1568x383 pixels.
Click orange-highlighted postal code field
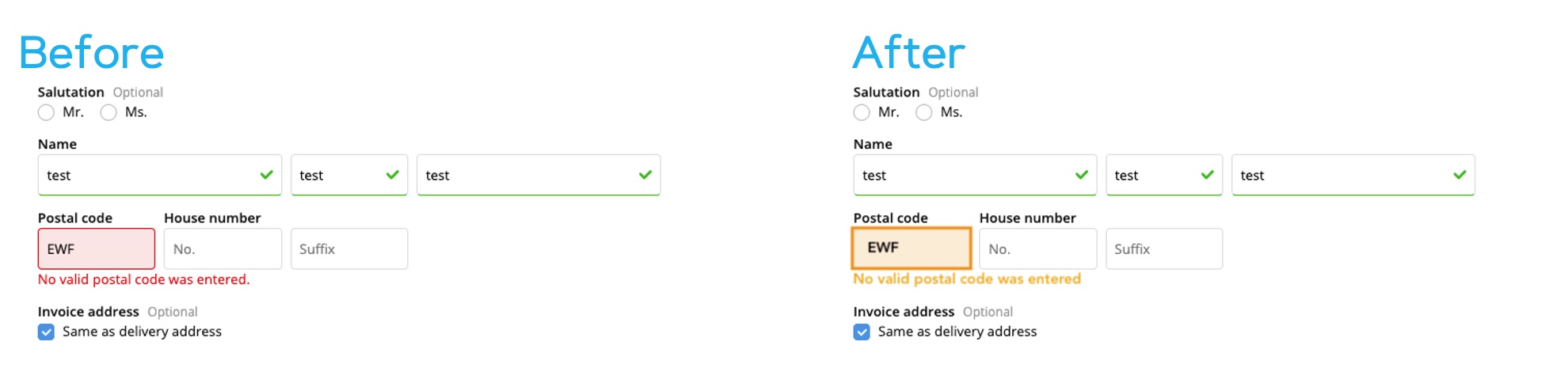[911, 248]
